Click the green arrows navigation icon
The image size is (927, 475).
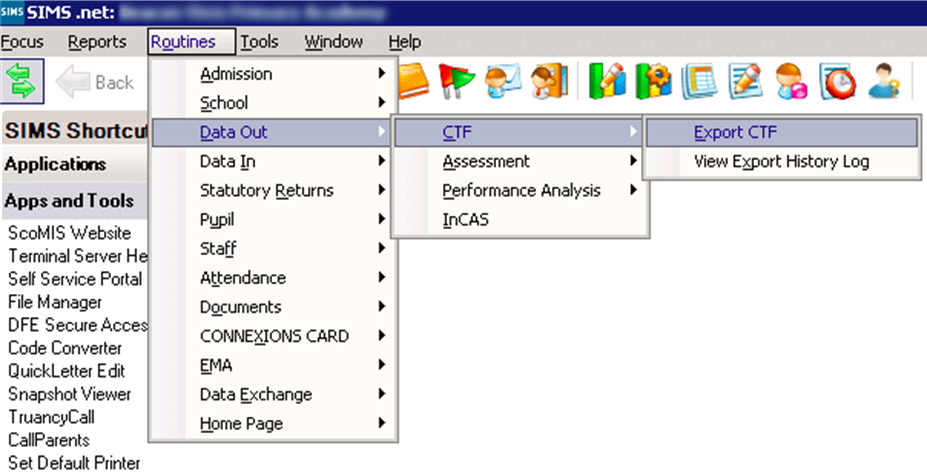[21, 81]
